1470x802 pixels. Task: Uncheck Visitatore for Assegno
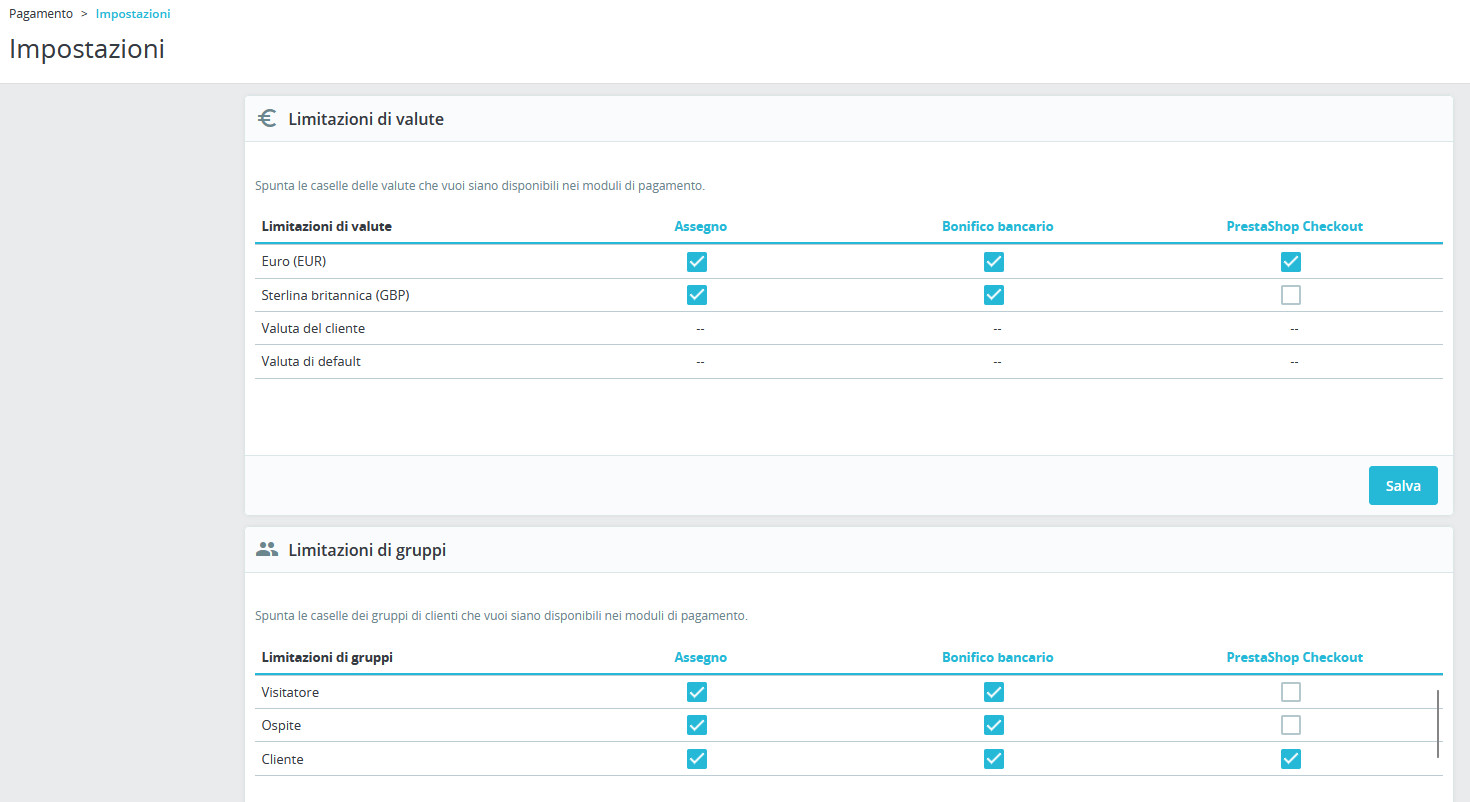coord(697,692)
